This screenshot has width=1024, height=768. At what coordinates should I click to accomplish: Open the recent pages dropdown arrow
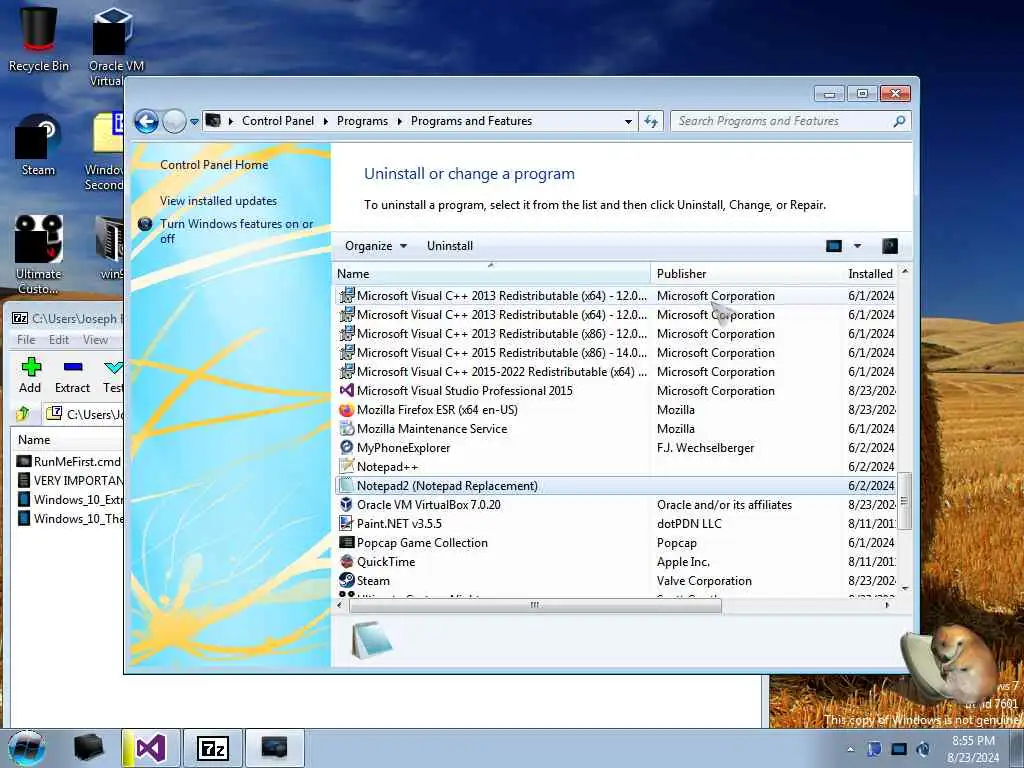coord(194,122)
